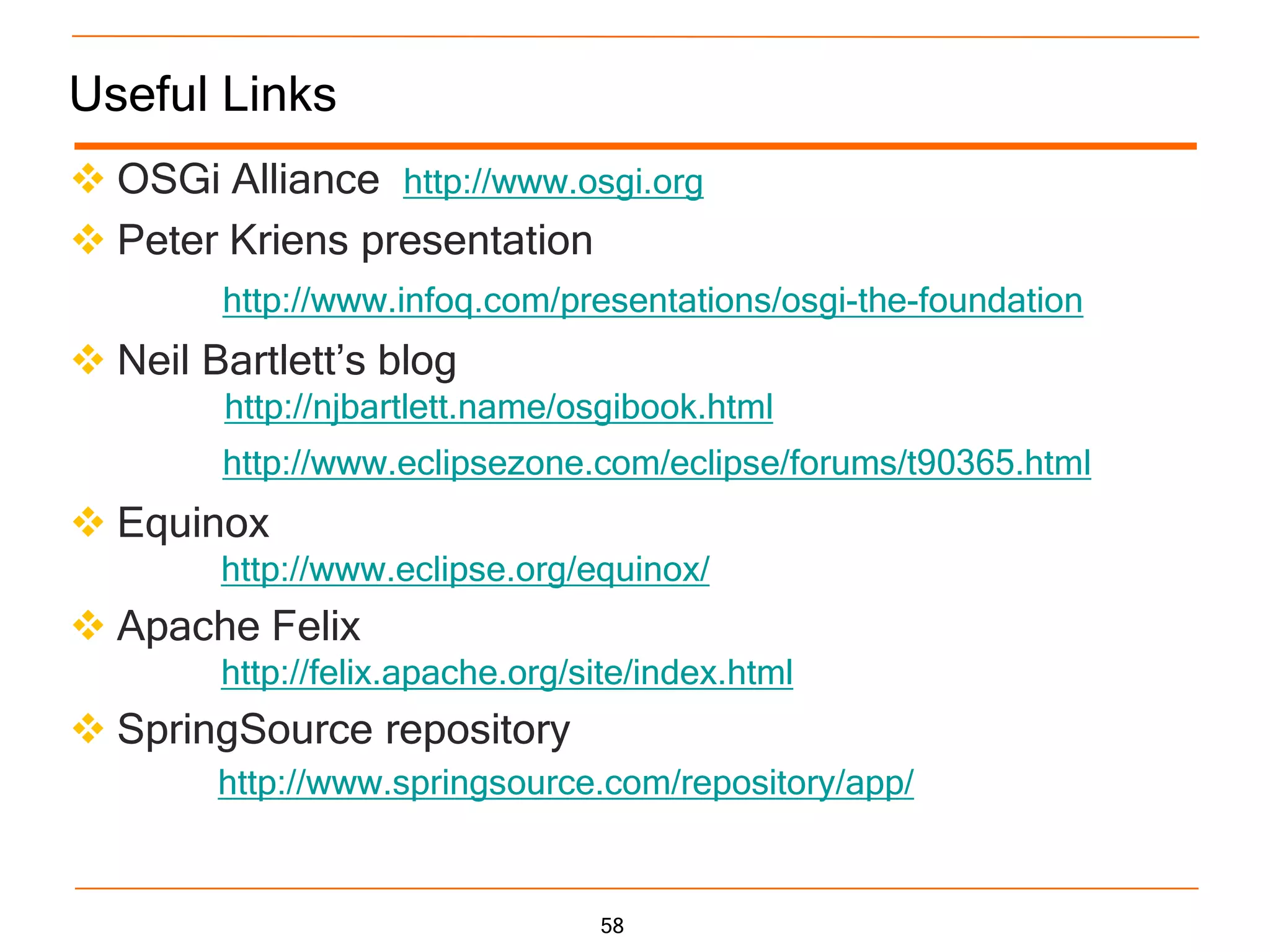Visit the eclipse.org/equinox link
The width and height of the screenshot is (1270, 952).
[x=465, y=570]
